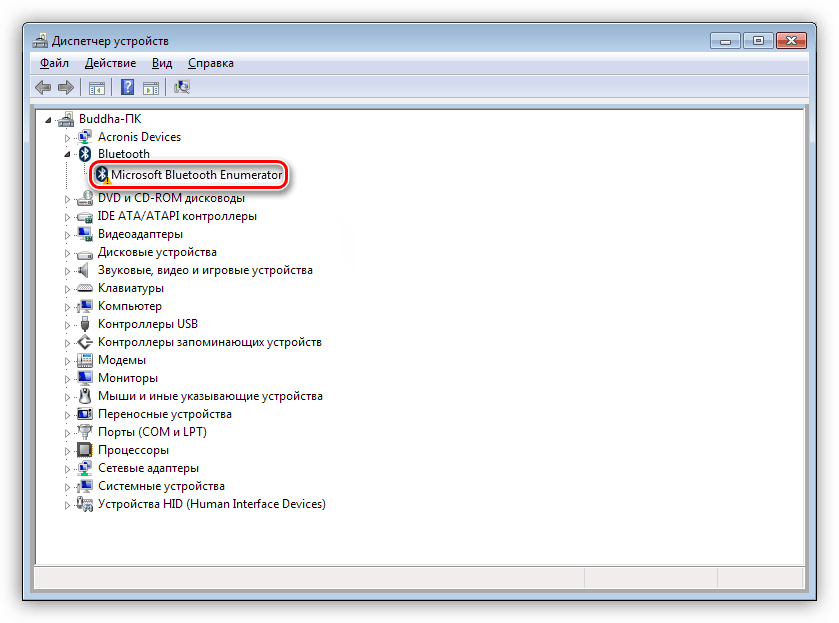Select Порты (COM и LPT) category
The height and width of the screenshot is (623, 839).
[x=151, y=432]
